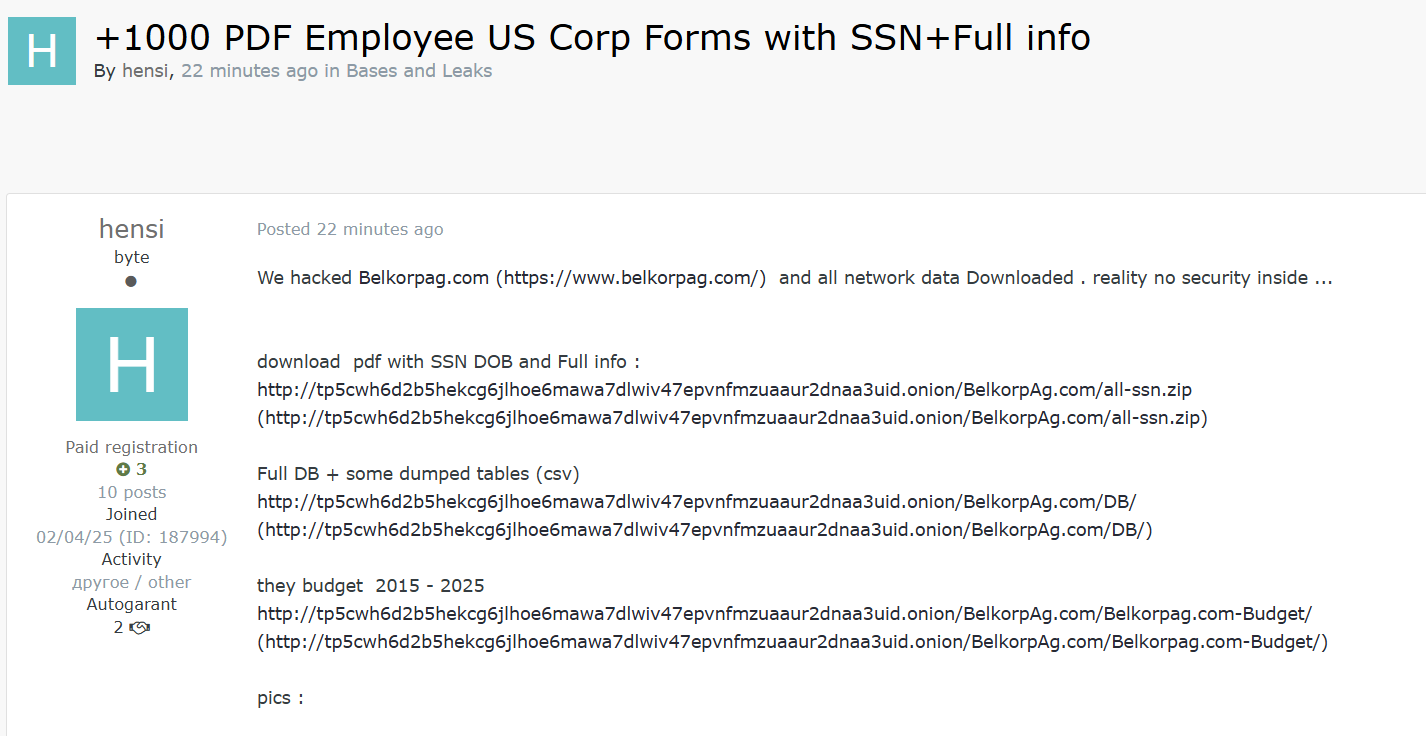Click the small teal H avatar beside the thread title
1426x736 pixels.
click(42, 51)
